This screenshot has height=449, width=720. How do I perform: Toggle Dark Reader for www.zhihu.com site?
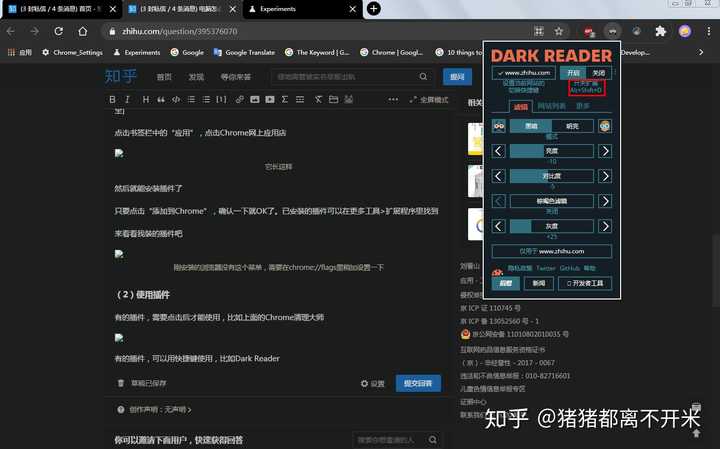click(x=523, y=73)
